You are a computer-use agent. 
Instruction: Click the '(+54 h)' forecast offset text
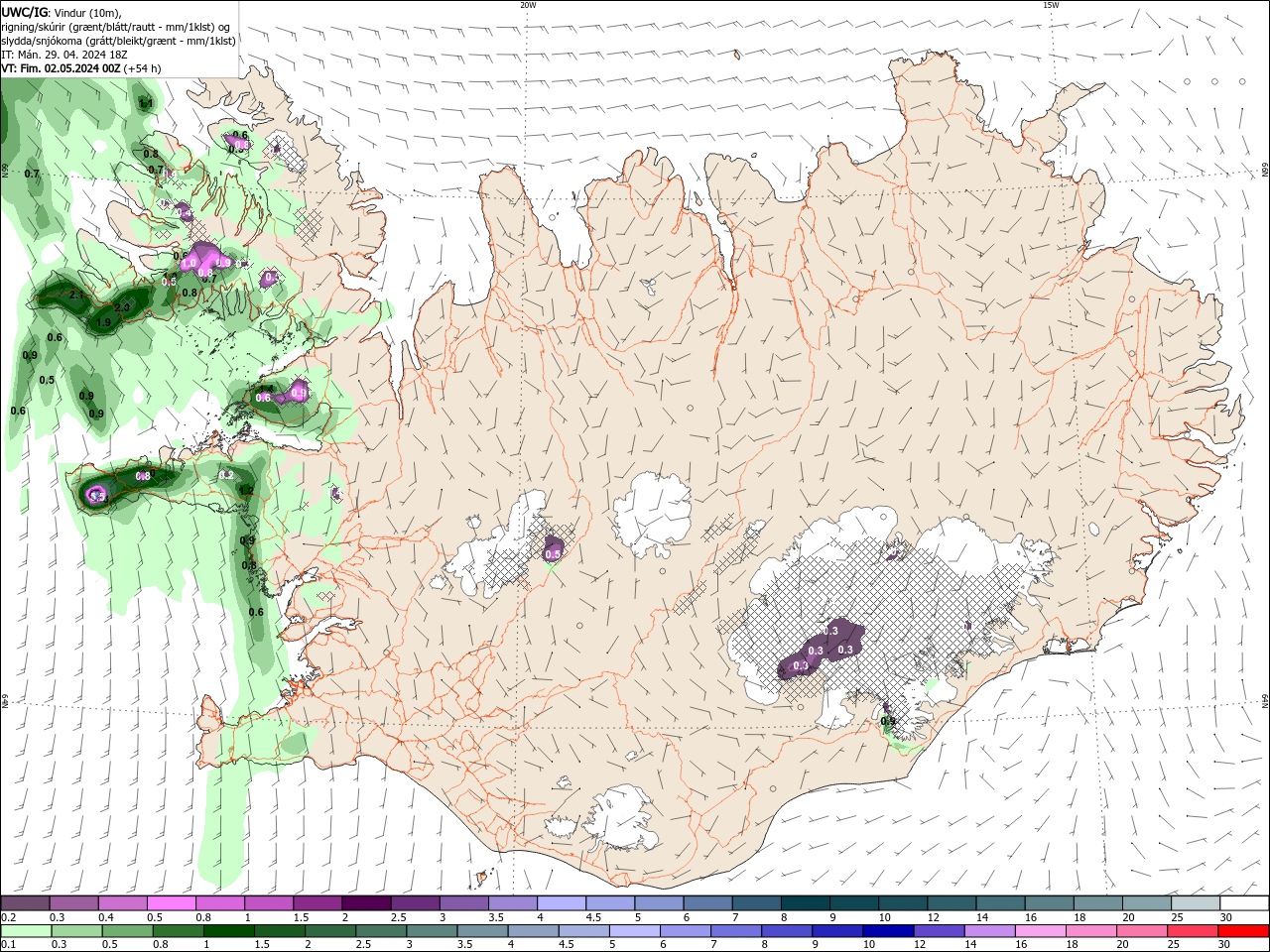[143, 68]
